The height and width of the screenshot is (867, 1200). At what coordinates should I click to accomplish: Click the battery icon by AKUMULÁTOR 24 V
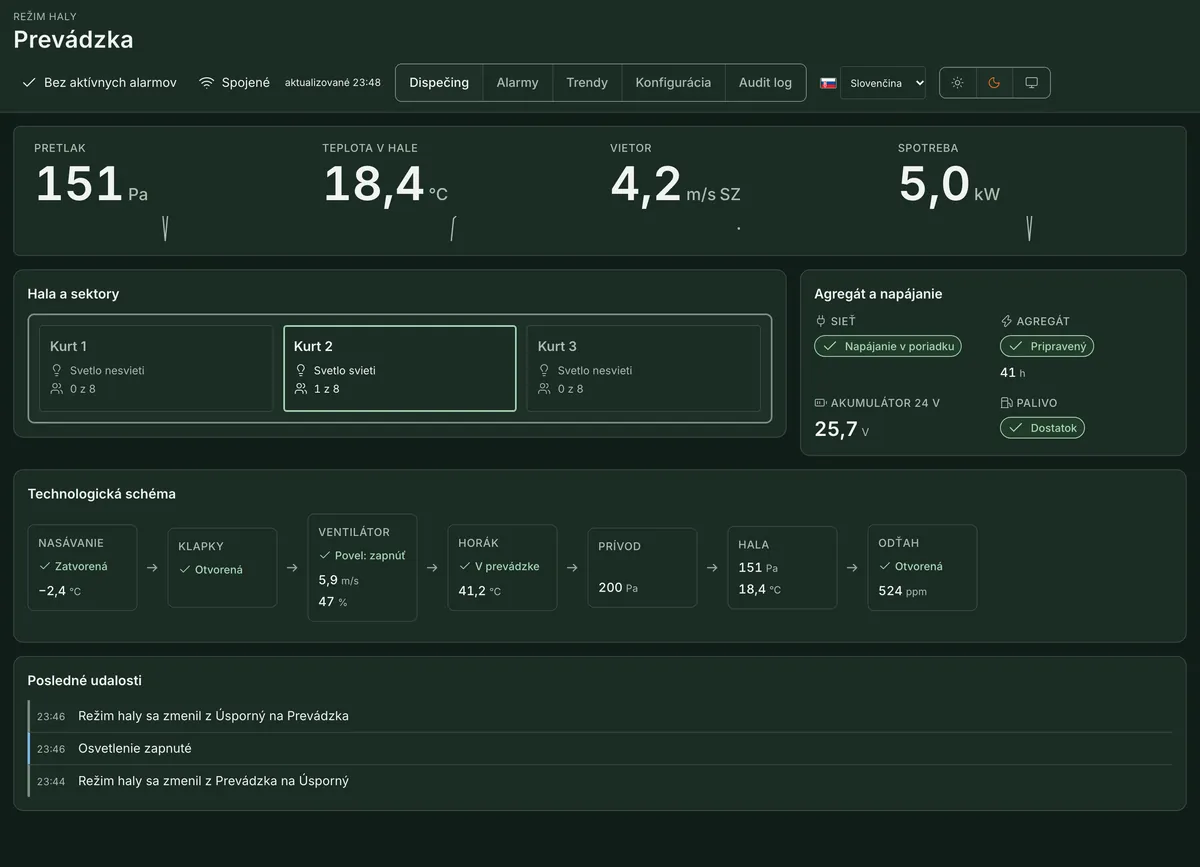821,403
